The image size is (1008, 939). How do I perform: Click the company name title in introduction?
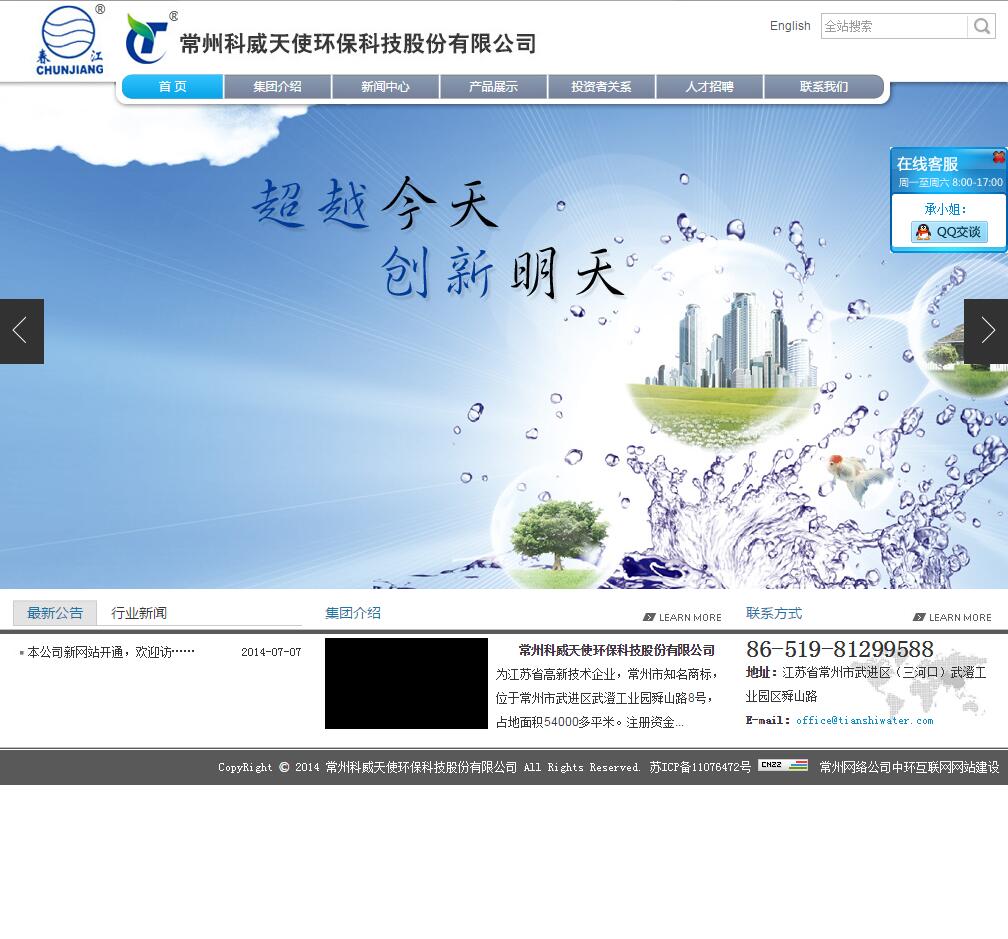(x=616, y=650)
